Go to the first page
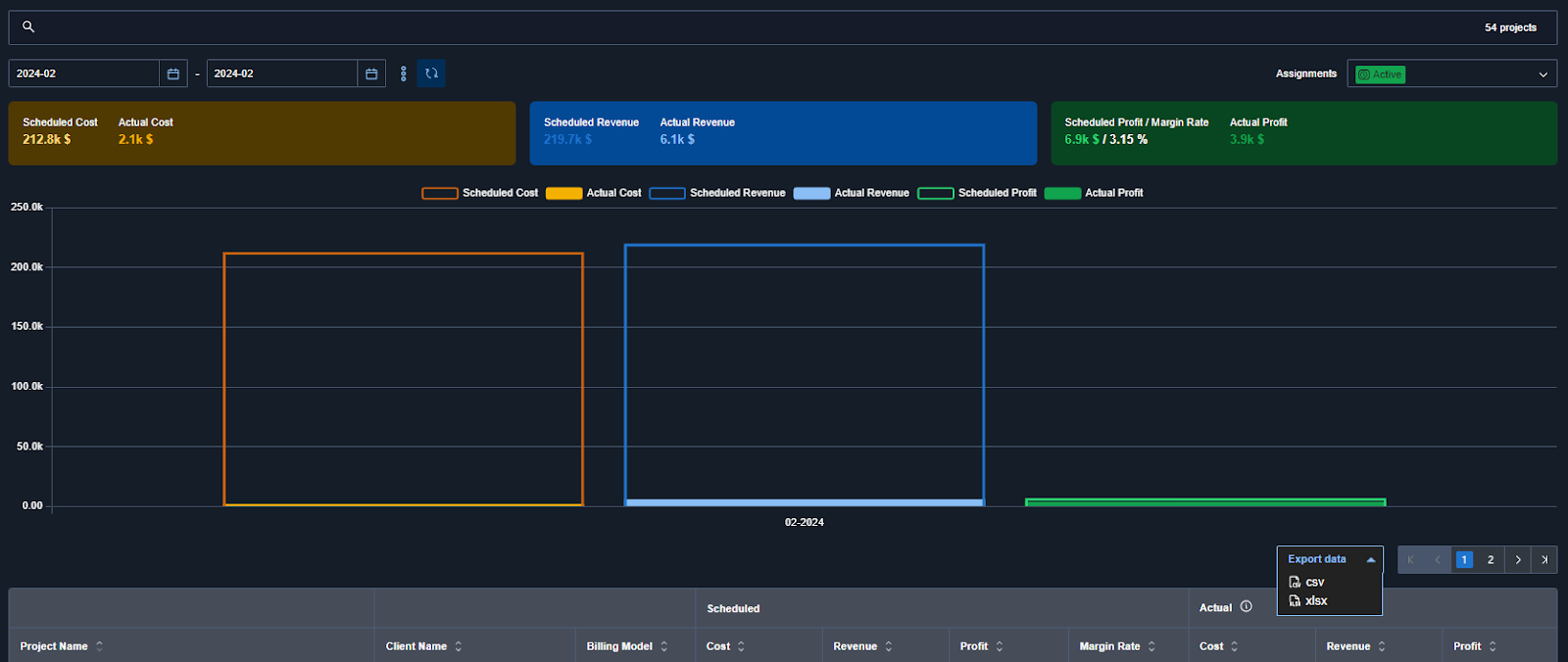The image size is (1568, 662). pyautogui.click(x=1411, y=560)
